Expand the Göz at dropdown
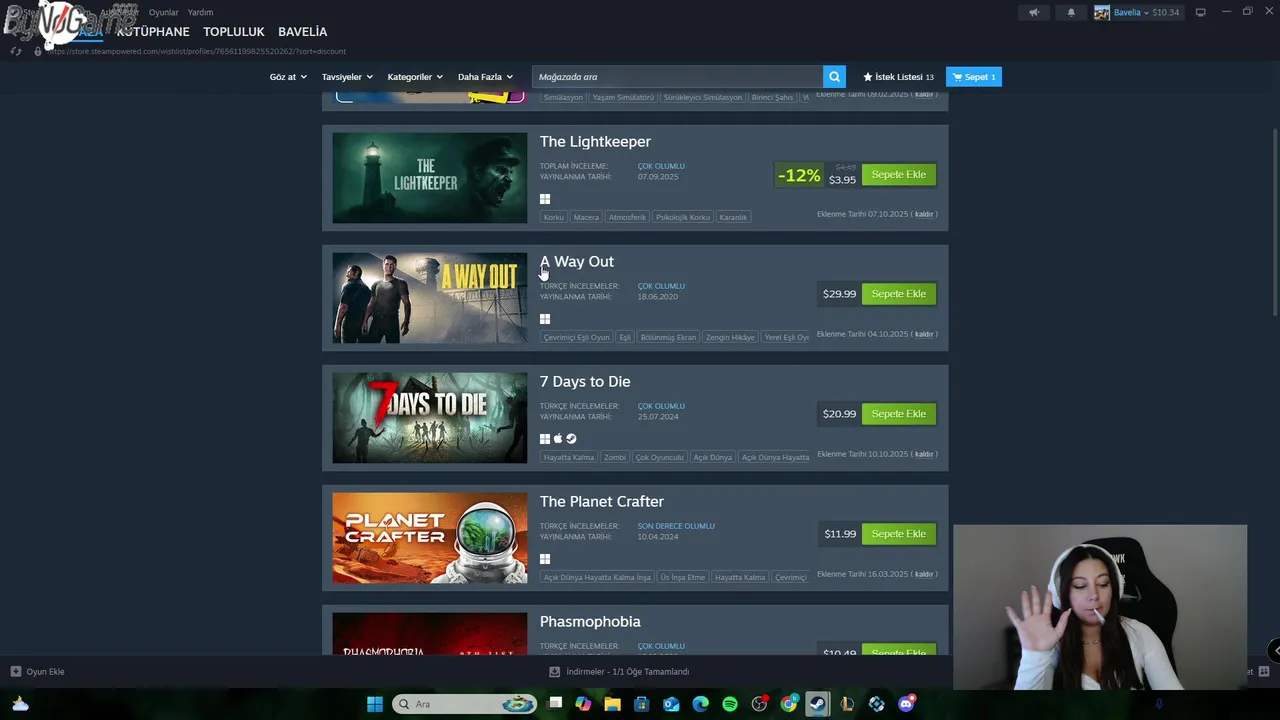The height and width of the screenshot is (720, 1280). [288, 77]
